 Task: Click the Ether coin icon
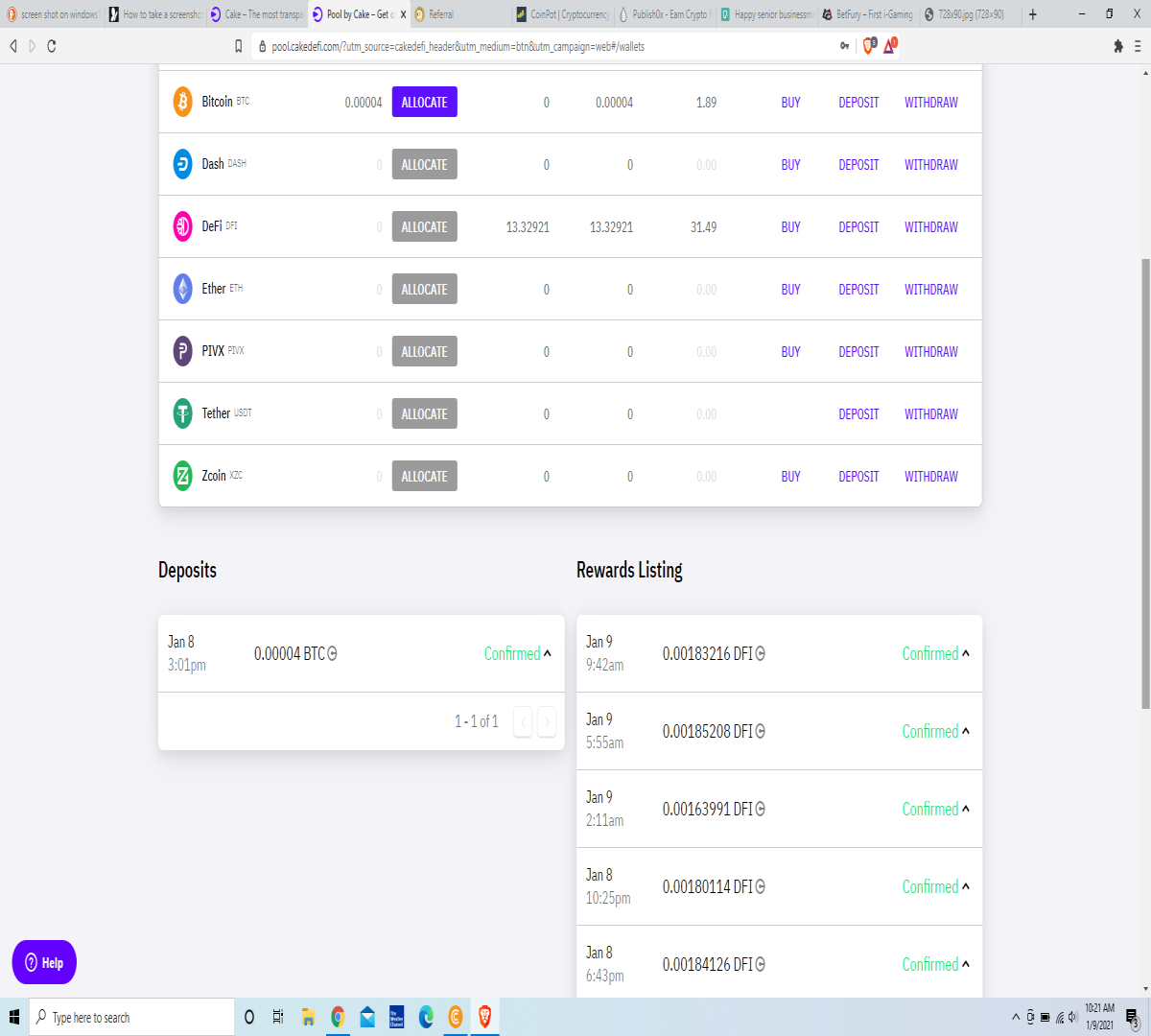tap(182, 289)
